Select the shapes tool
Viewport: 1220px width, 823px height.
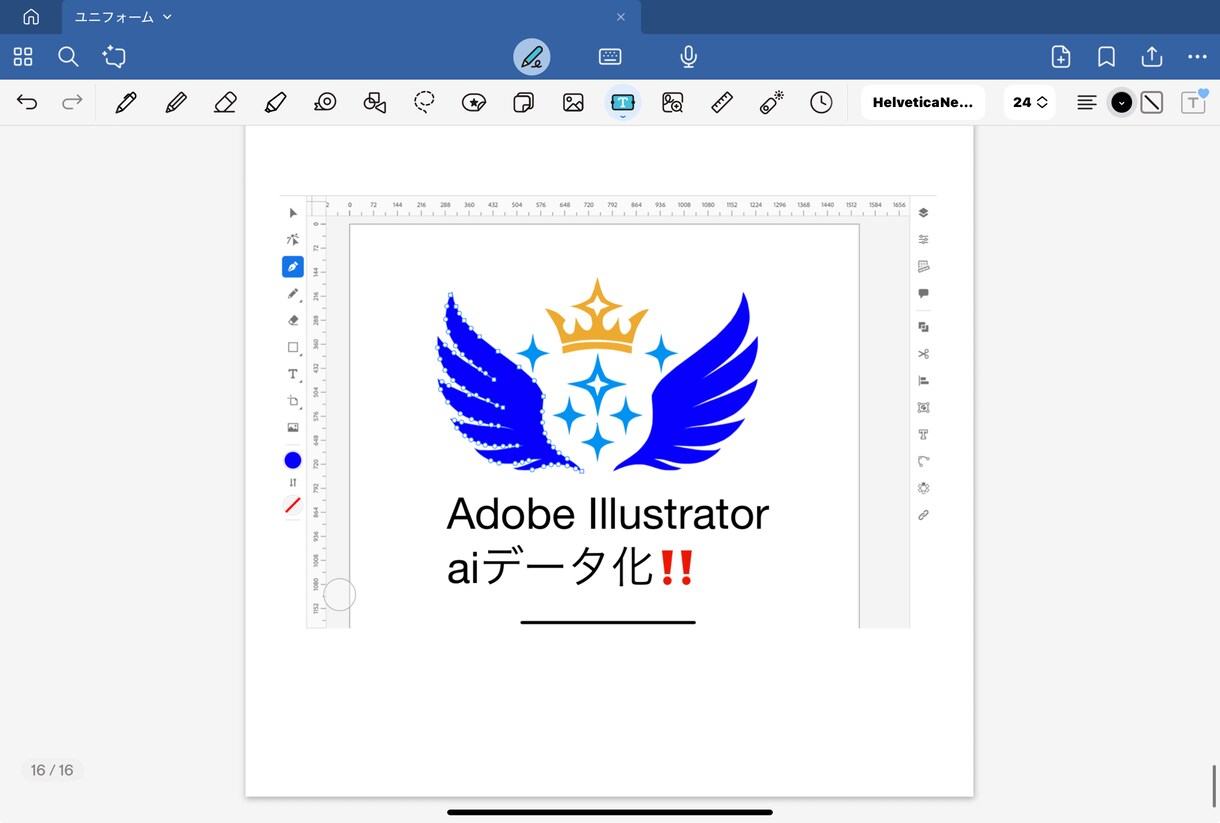pos(375,102)
